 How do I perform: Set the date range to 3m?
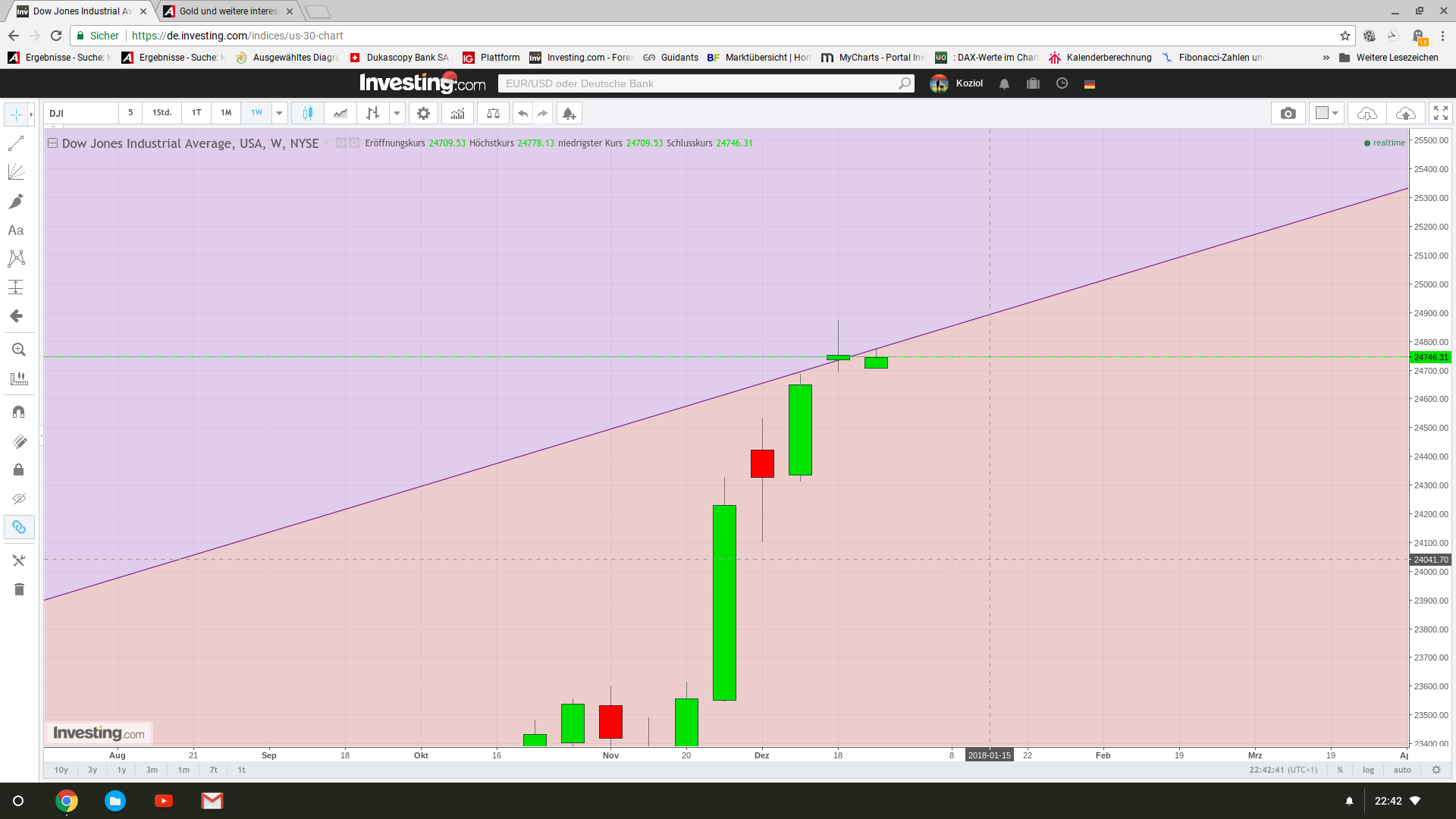click(152, 770)
